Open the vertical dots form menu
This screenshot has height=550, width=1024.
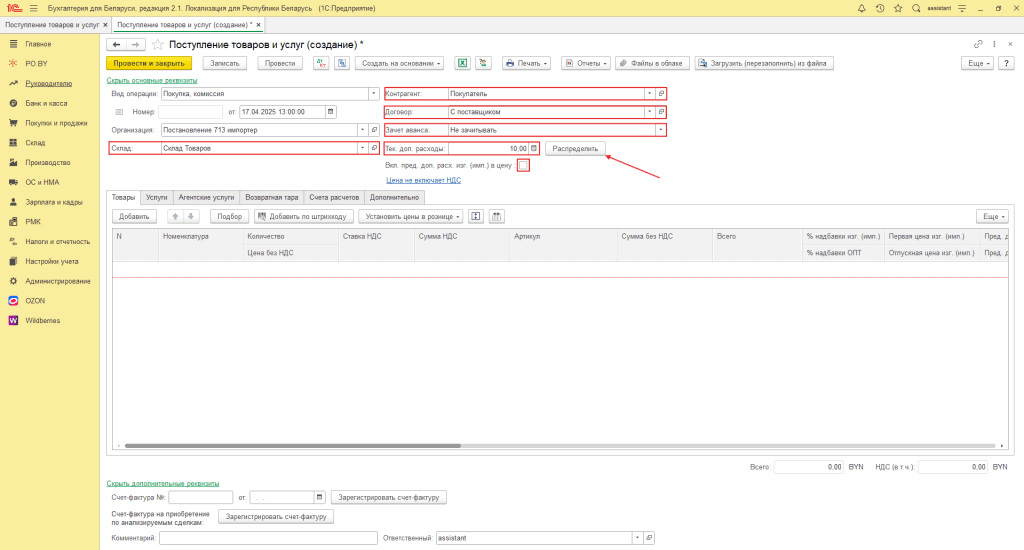click(x=995, y=44)
